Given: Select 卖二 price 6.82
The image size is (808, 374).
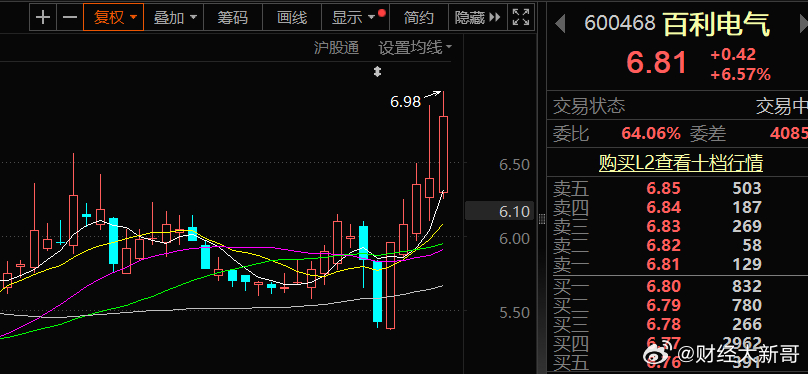Looking at the screenshot, I should click(664, 245).
